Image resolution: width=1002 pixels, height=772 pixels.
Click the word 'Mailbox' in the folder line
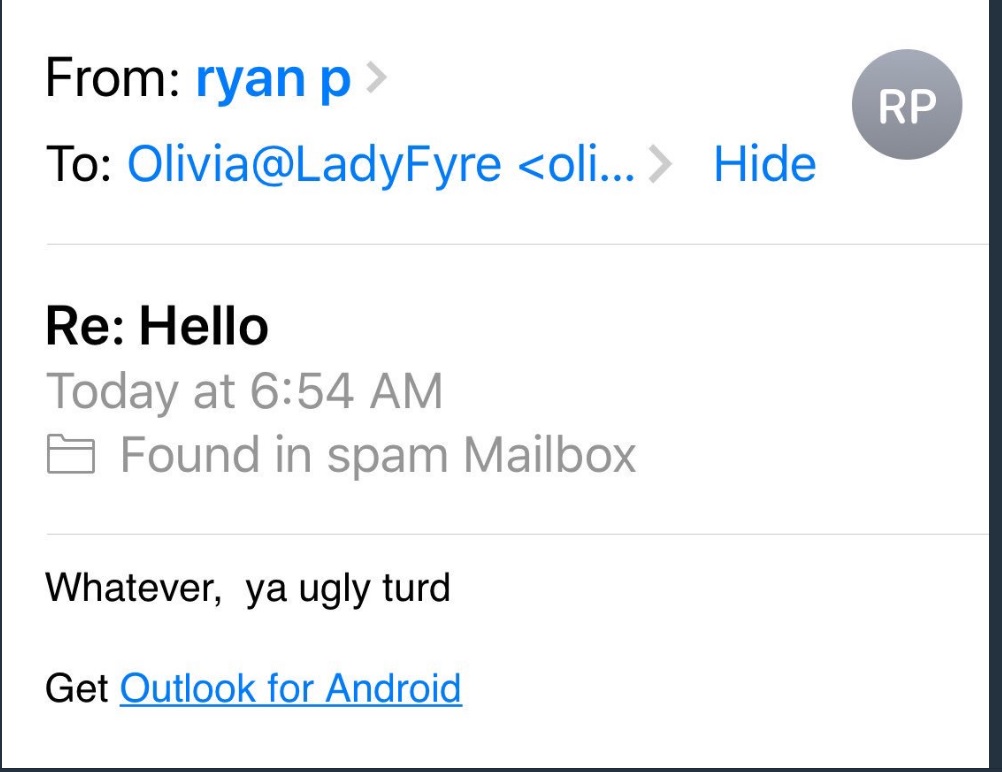549,456
